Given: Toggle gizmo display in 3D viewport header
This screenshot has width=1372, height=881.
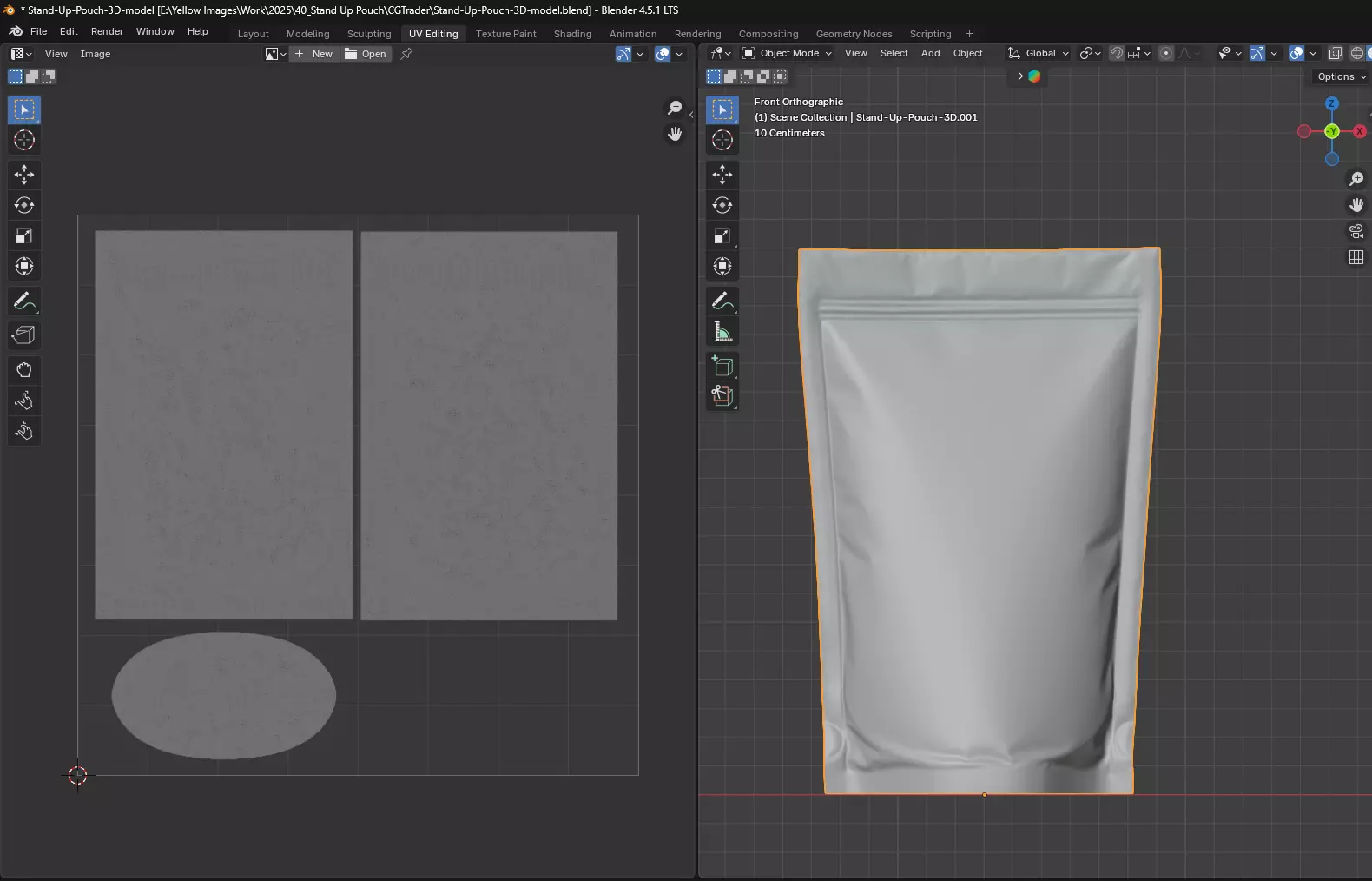Looking at the screenshot, I should (1257, 53).
